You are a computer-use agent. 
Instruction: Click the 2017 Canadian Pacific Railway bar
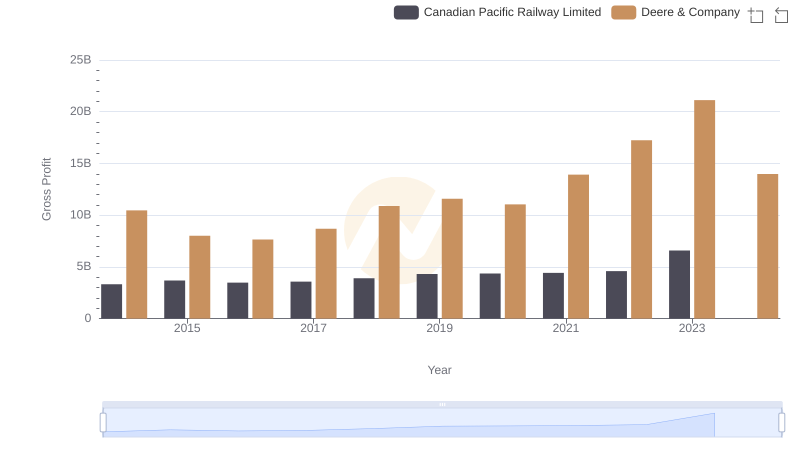click(x=301, y=300)
